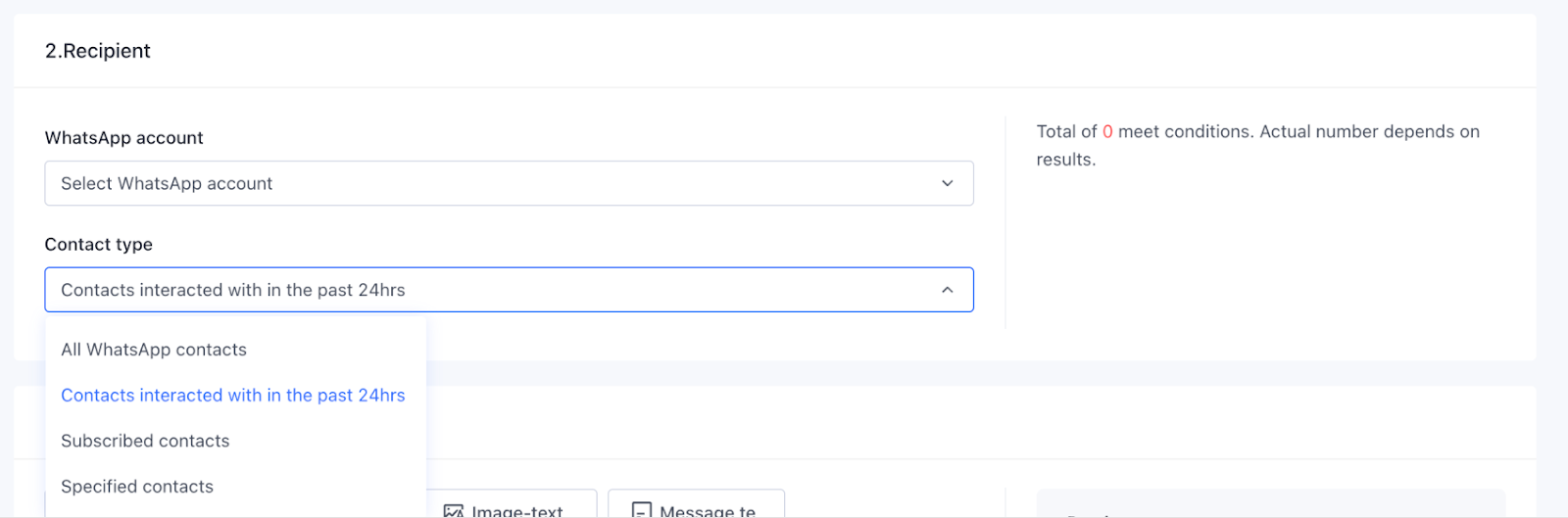Click the 2.Recipient section heading
The width and height of the screenshot is (1568, 518).
coord(98,51)
